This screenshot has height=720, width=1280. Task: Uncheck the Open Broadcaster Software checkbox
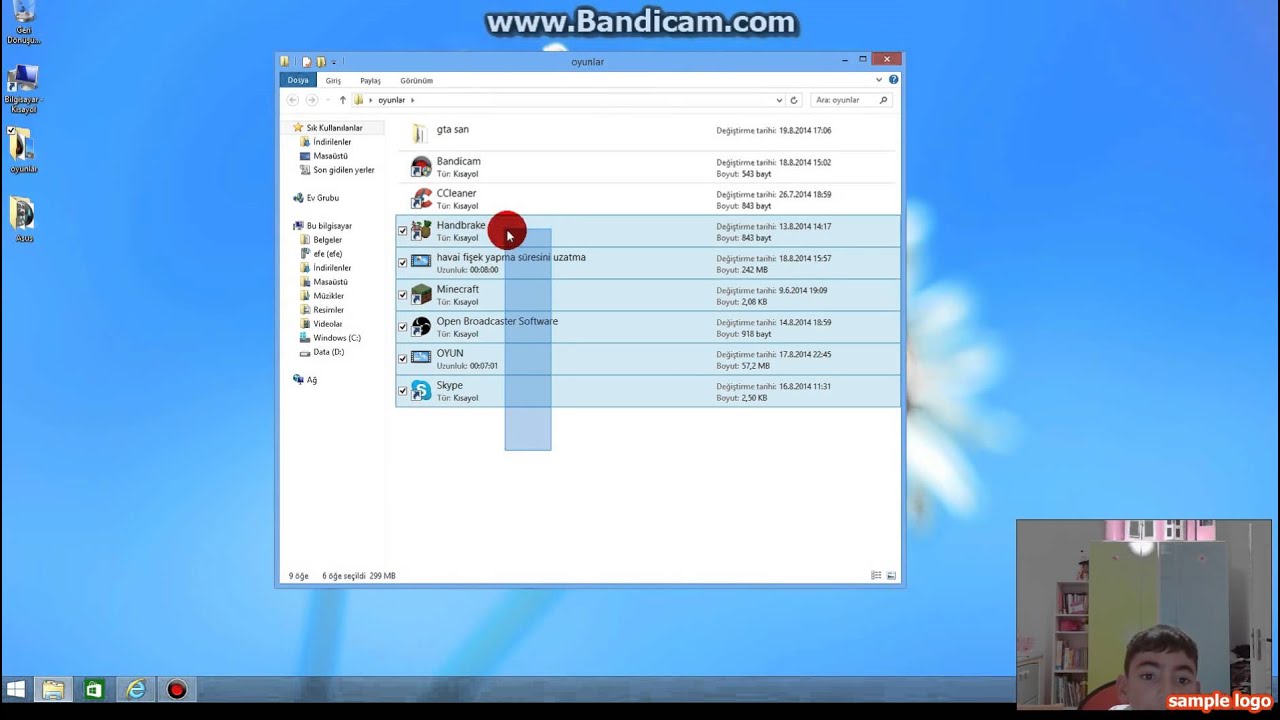click(x=403, y=327)
